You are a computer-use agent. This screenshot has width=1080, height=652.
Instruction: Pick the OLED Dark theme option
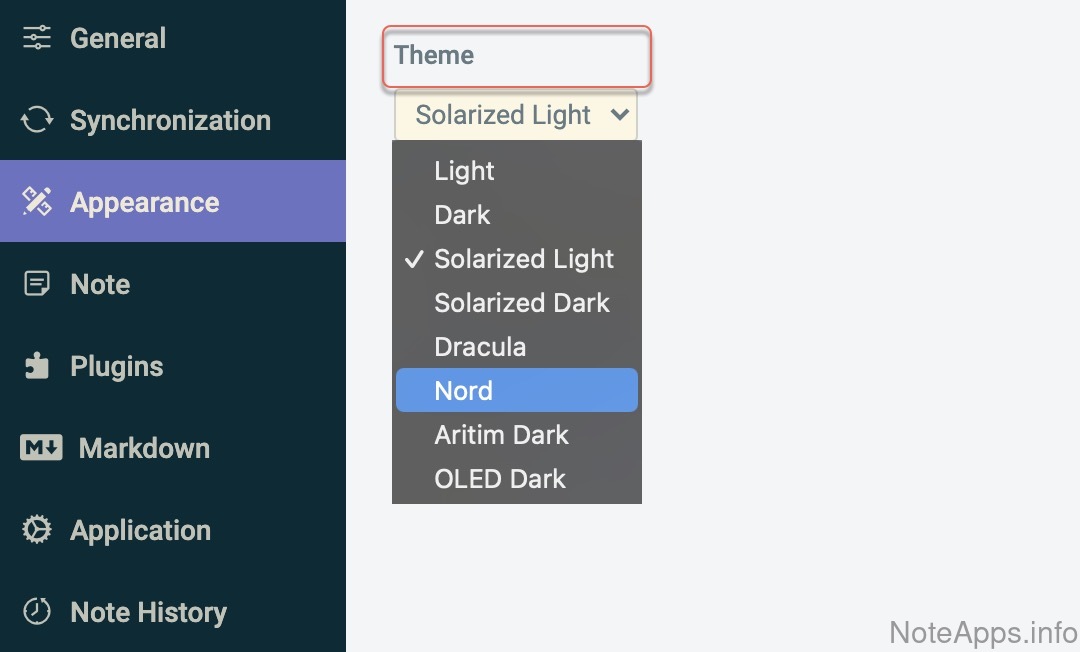pyautogui.click(x=500, y=479)
